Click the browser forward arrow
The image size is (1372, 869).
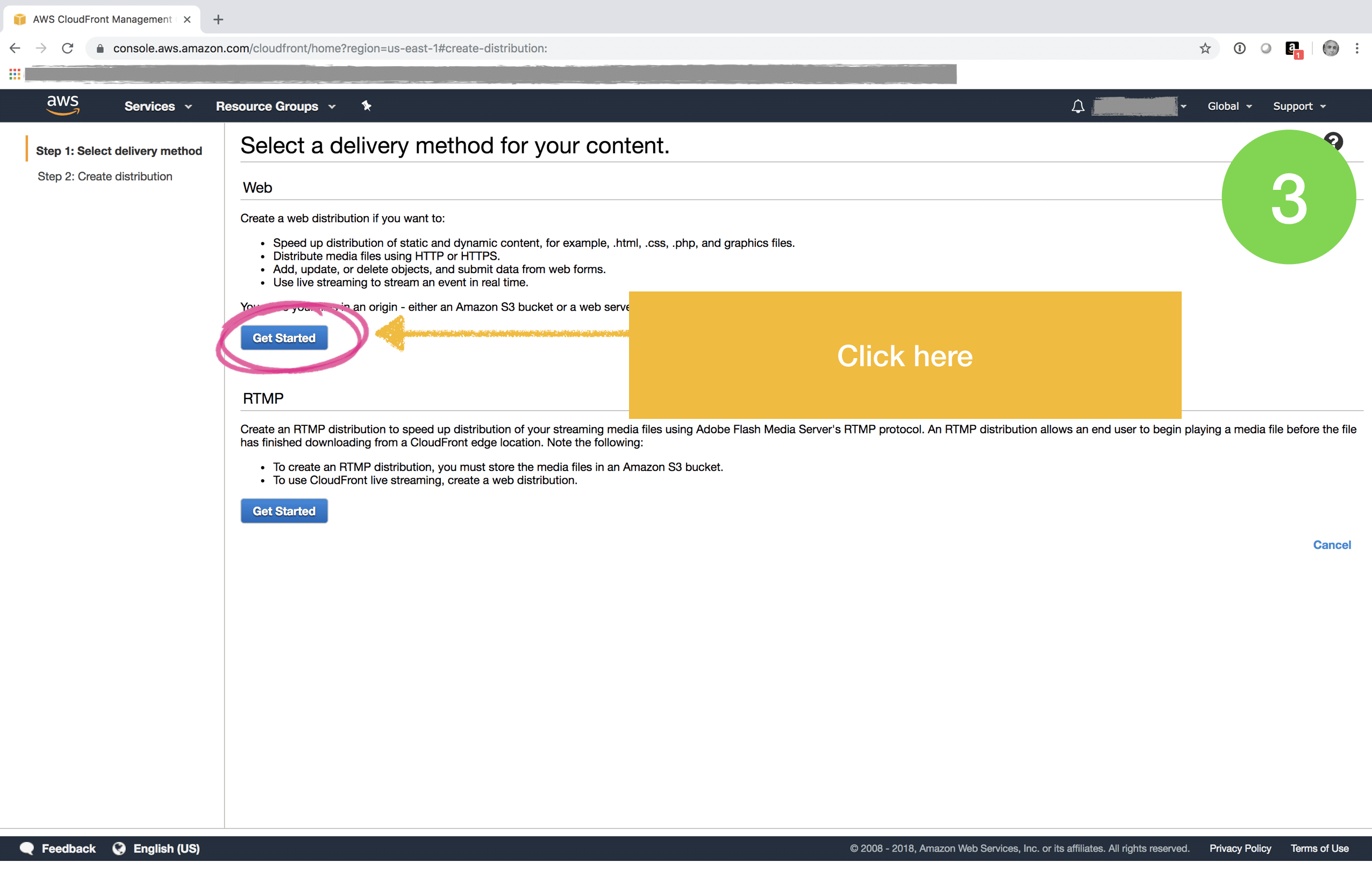point(41,48)
